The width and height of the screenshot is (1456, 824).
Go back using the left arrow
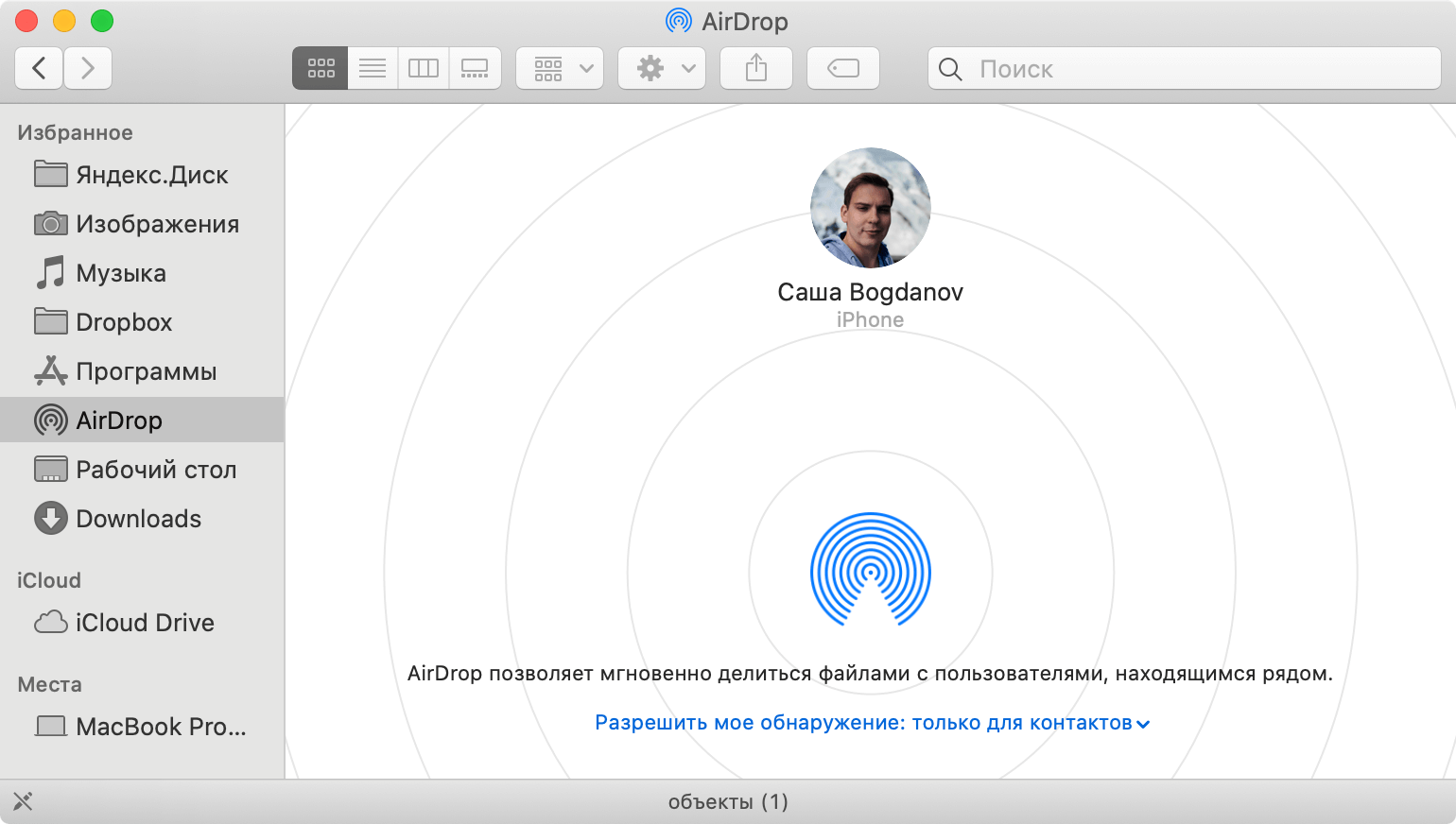pyautogui.click(x=39, y=68)
